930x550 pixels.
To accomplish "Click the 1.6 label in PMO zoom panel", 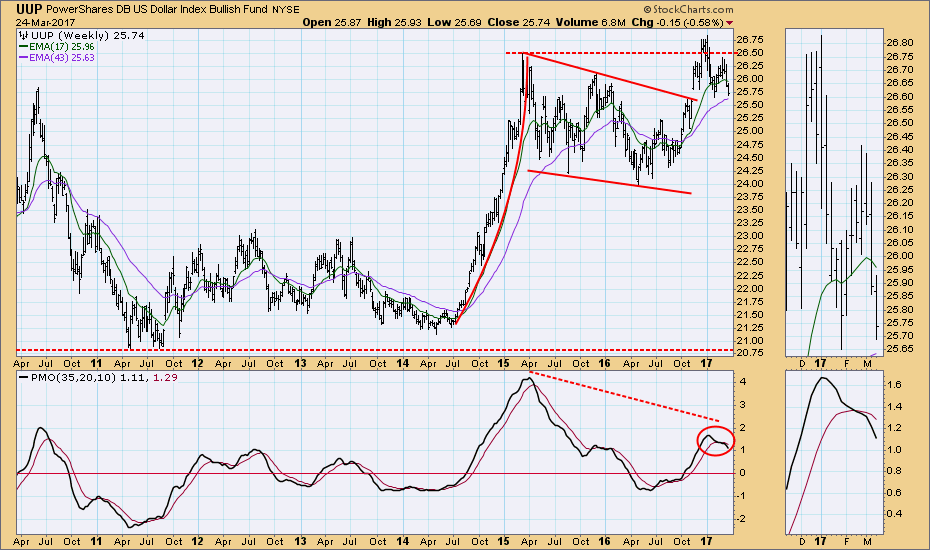I will pyautogui.click(x=894, y=384).
